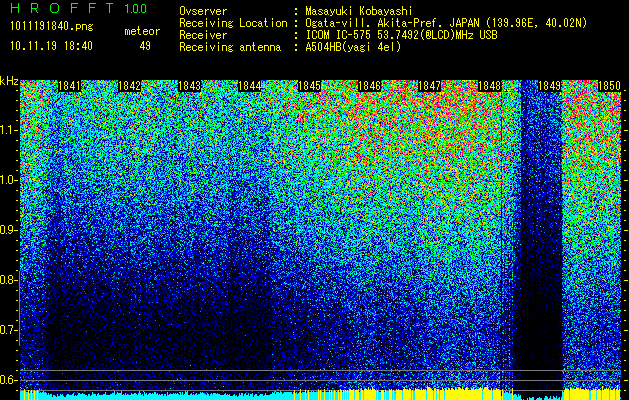Screen dimensions: 629x400
Task: Click the 1846 time marker
Action: pyautogui.click(x=369, y=86)
